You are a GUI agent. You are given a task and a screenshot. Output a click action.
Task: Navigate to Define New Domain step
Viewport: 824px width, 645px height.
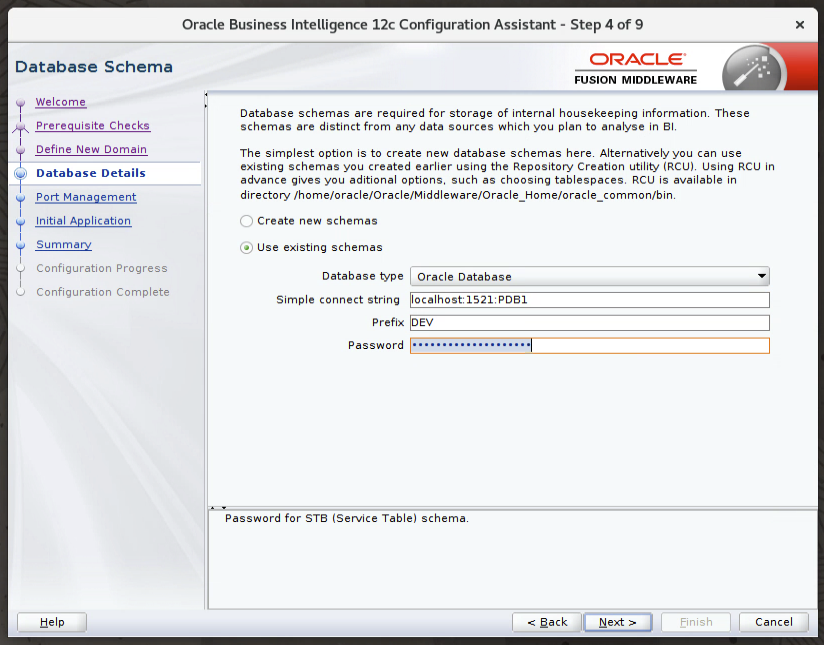click(91, 149)
